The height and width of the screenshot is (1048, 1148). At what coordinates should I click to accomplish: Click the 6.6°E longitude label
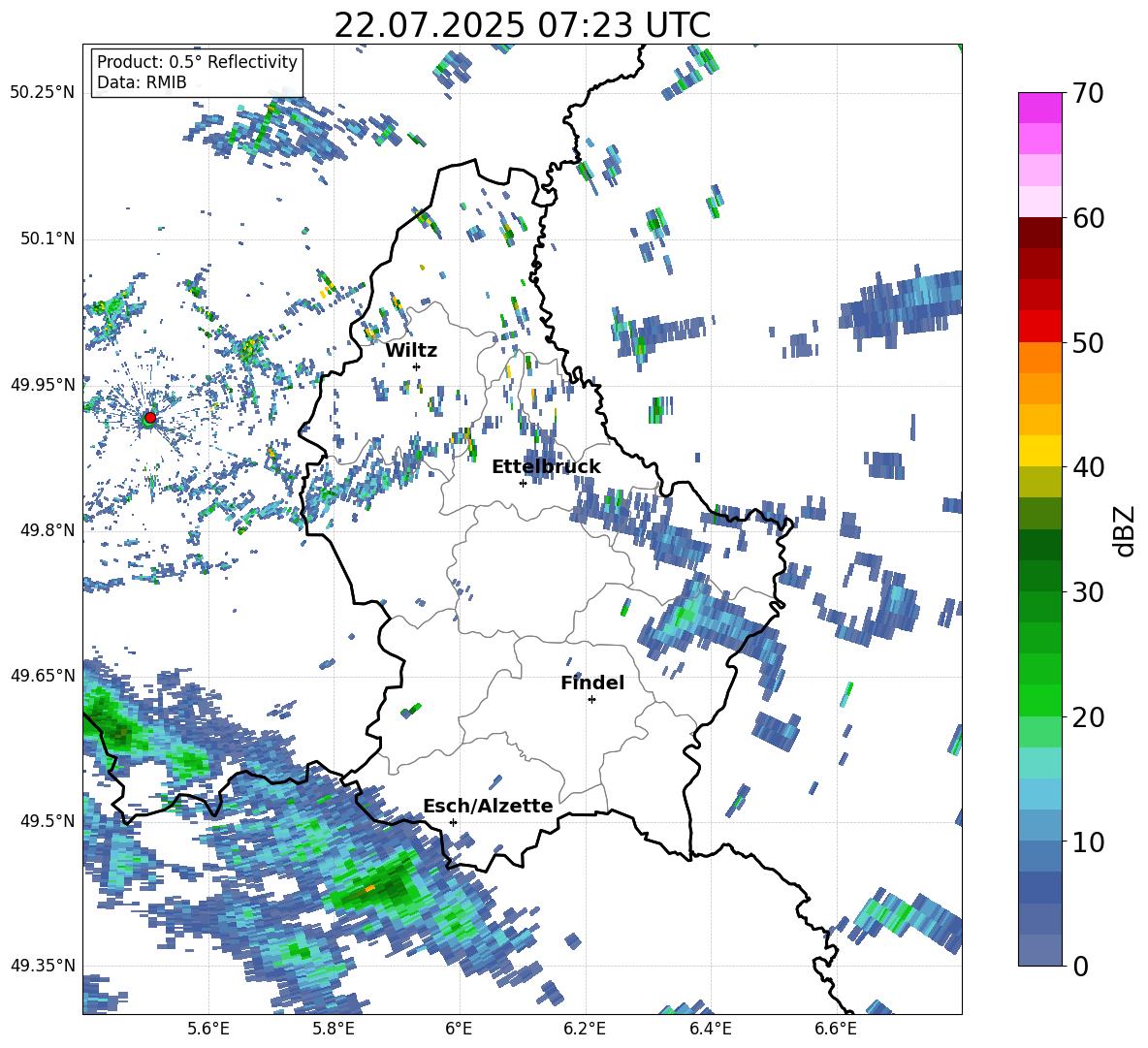[x=836, y=1029]
